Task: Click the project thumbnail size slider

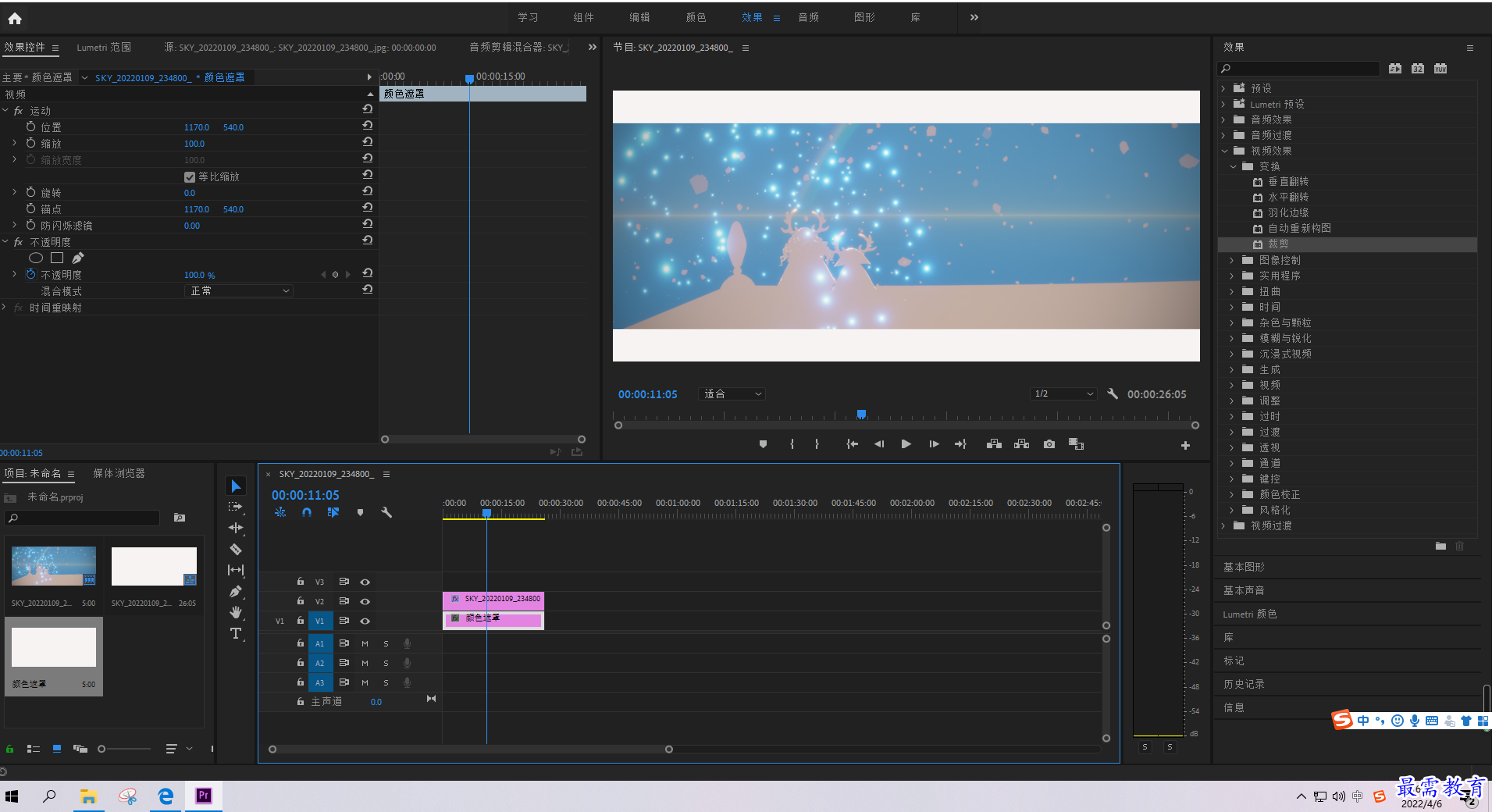Action: (x=124, y=749)
